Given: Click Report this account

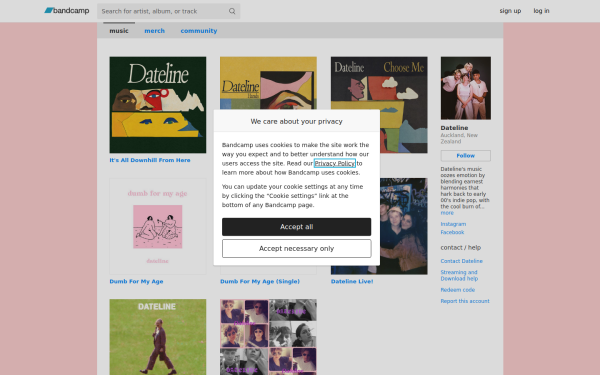Looking at the screenshot, I should 465,301.
